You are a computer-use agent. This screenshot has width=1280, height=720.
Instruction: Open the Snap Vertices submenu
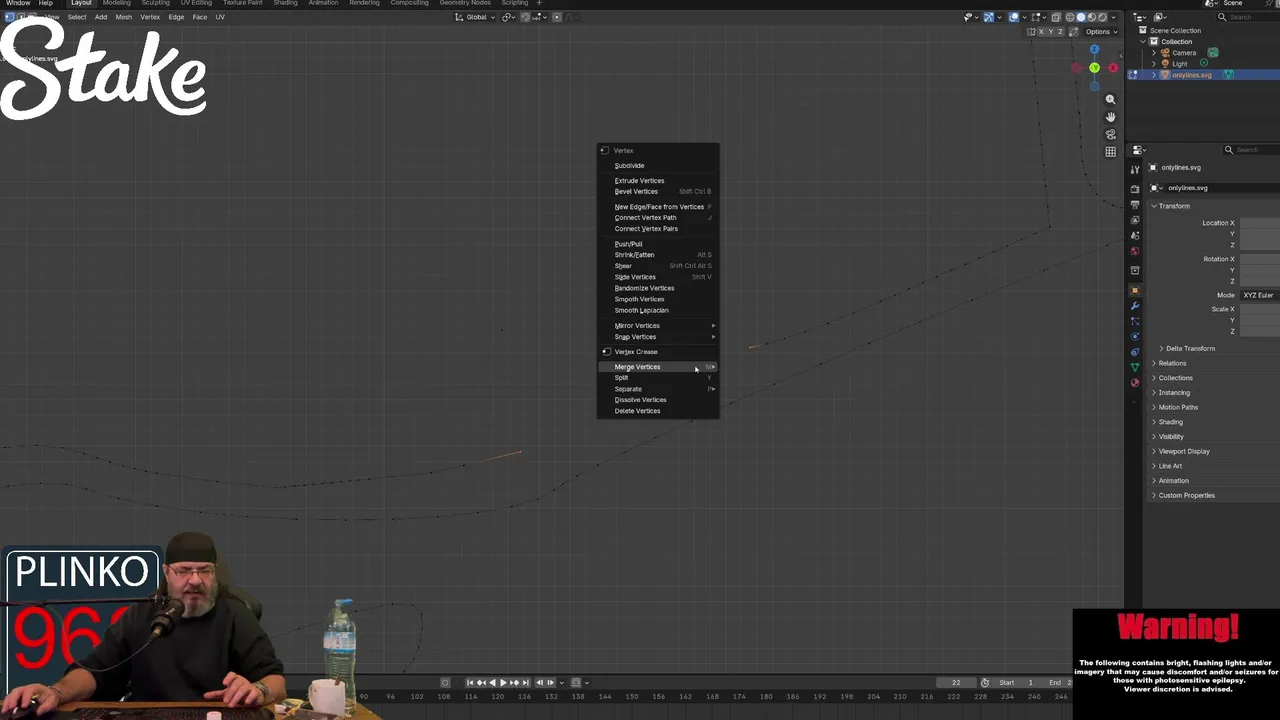click(x=657, y=337)
